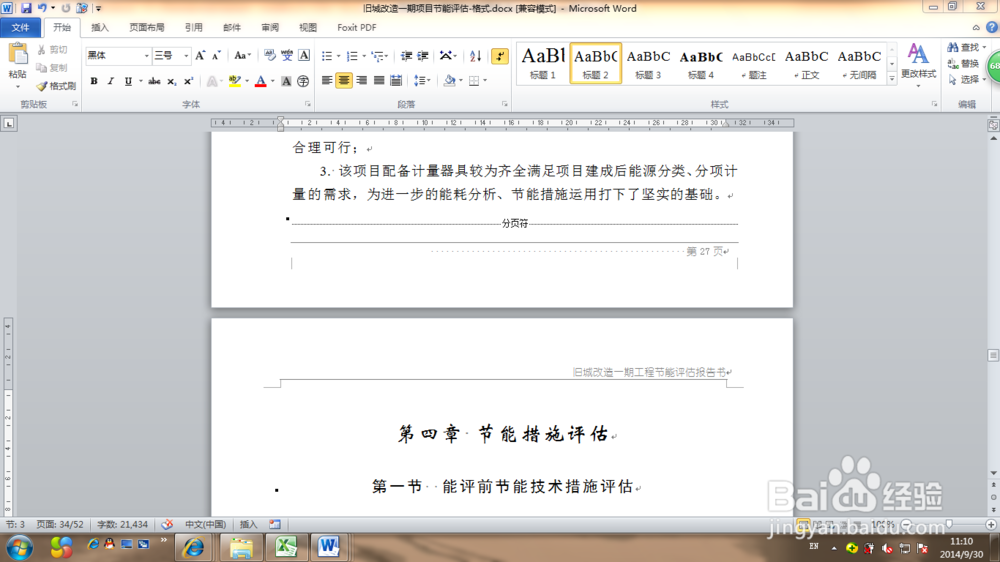Viewport: 1000px width, 562px height.
Task: Expand the Bullets list dropdown arrow
Action: point(339,56)
